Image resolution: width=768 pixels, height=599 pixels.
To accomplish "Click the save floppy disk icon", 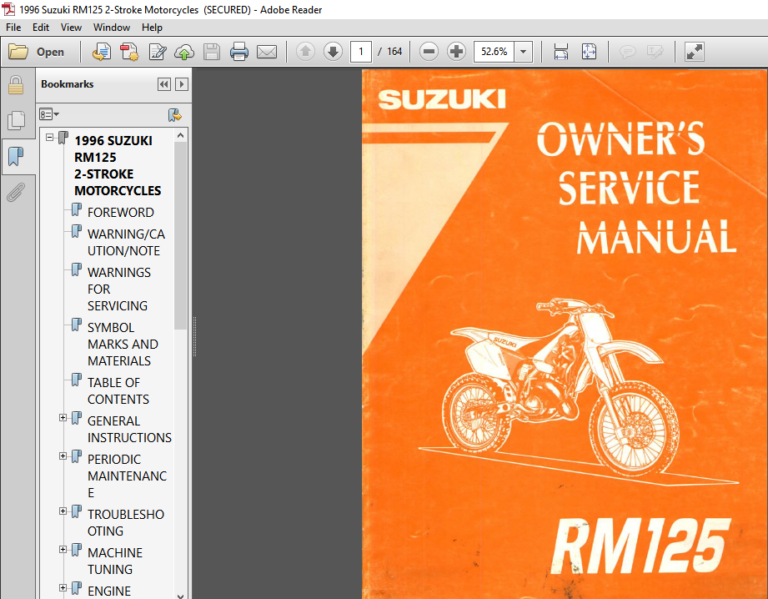I will click(212, 51).
